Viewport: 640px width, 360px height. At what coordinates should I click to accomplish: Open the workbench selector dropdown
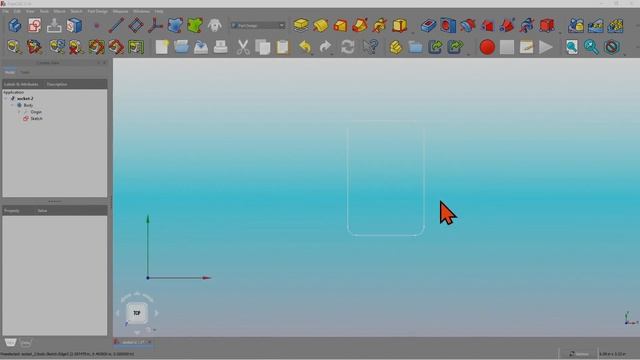[x=258, y=25]
